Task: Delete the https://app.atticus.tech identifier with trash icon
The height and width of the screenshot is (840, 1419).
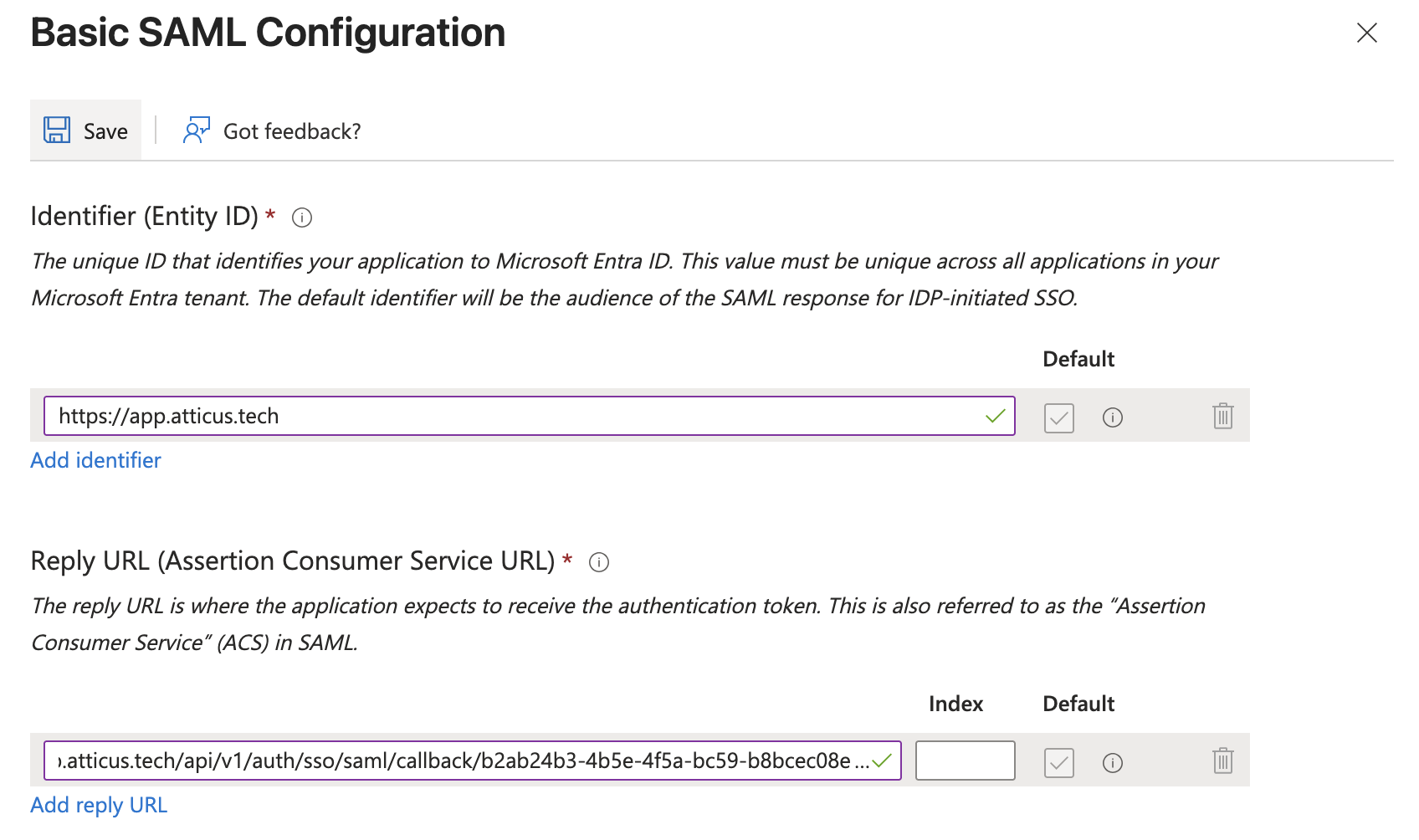Action: coord(1222,415)
